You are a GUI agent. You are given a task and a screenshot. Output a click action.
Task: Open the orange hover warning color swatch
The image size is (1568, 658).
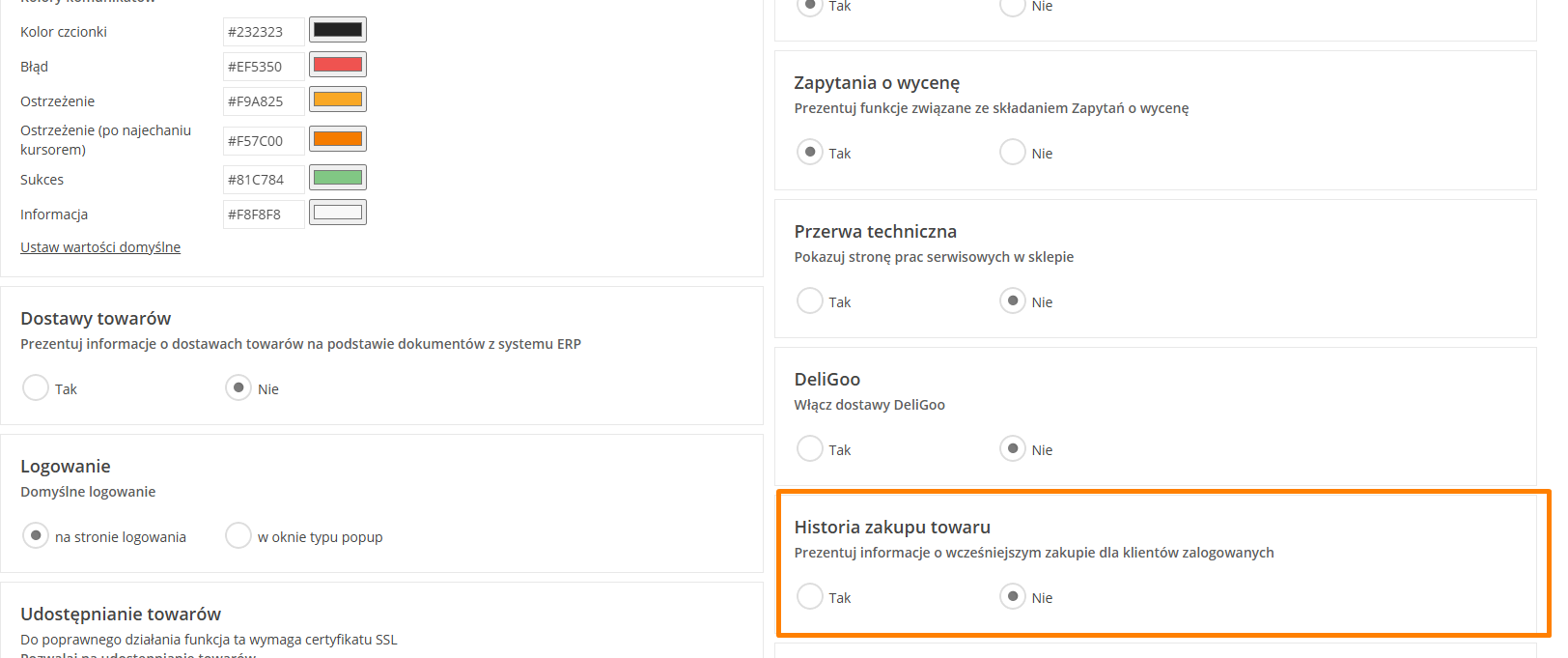(x=338, y=139)
